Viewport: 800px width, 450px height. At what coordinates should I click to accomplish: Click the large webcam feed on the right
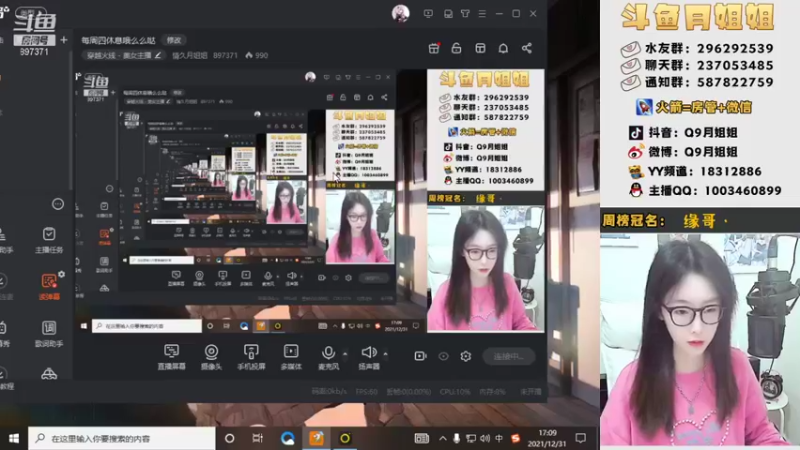[700, 339]
